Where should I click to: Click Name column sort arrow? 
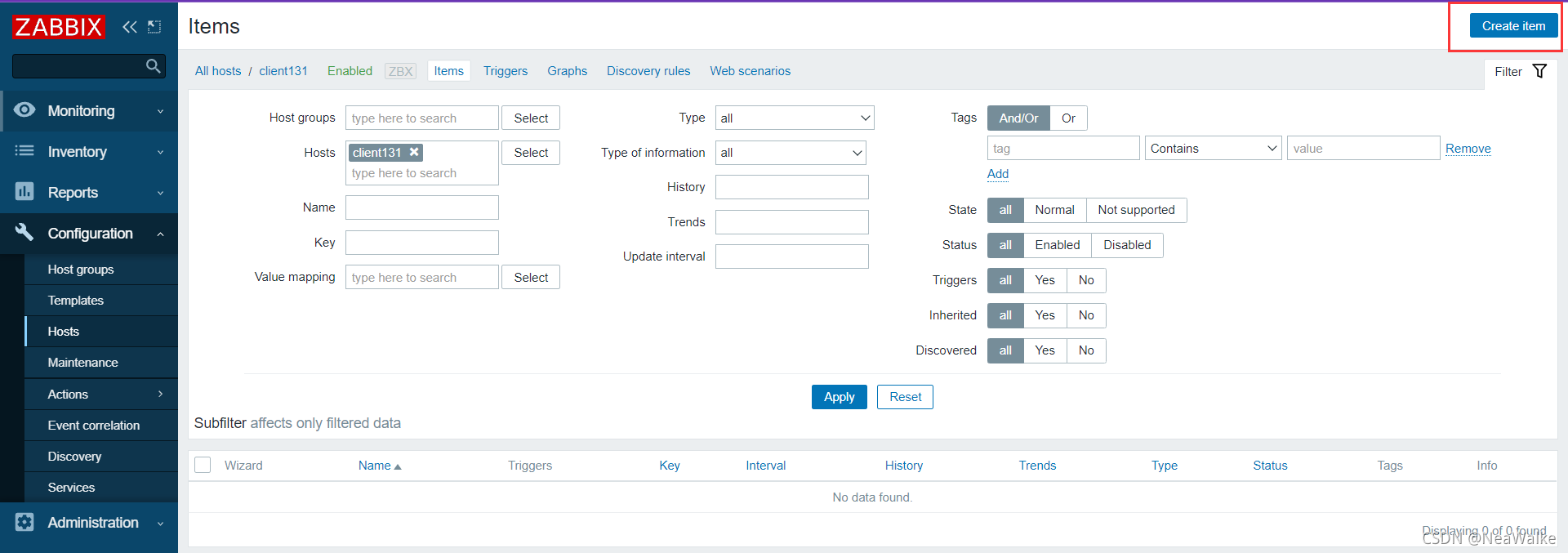coord(398,466)
